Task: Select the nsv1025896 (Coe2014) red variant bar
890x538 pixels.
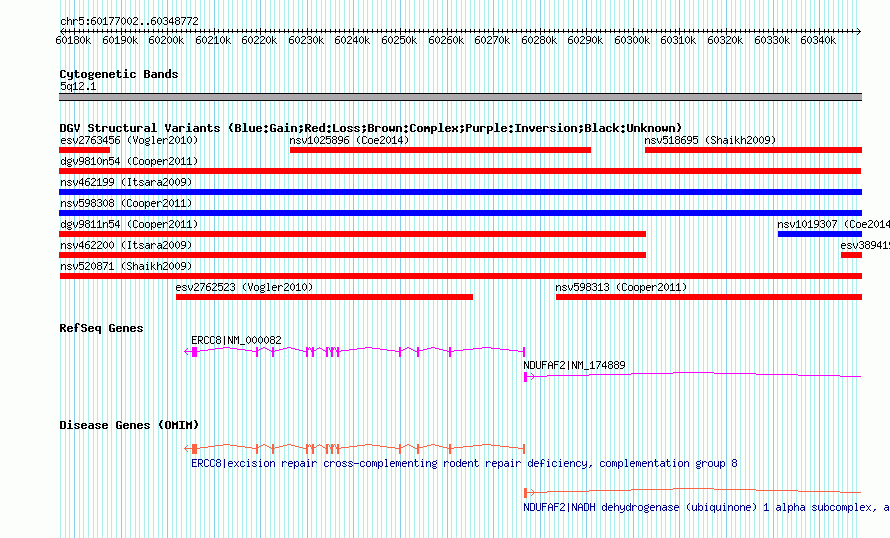Action: (440, 150)
